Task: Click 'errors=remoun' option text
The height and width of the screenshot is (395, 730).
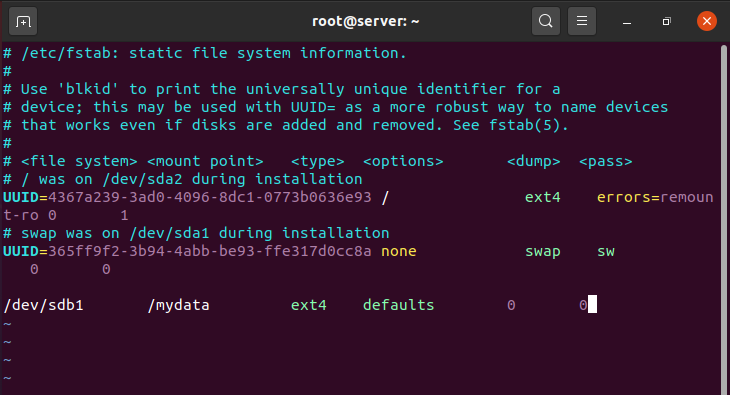Action: coord(655,197)
